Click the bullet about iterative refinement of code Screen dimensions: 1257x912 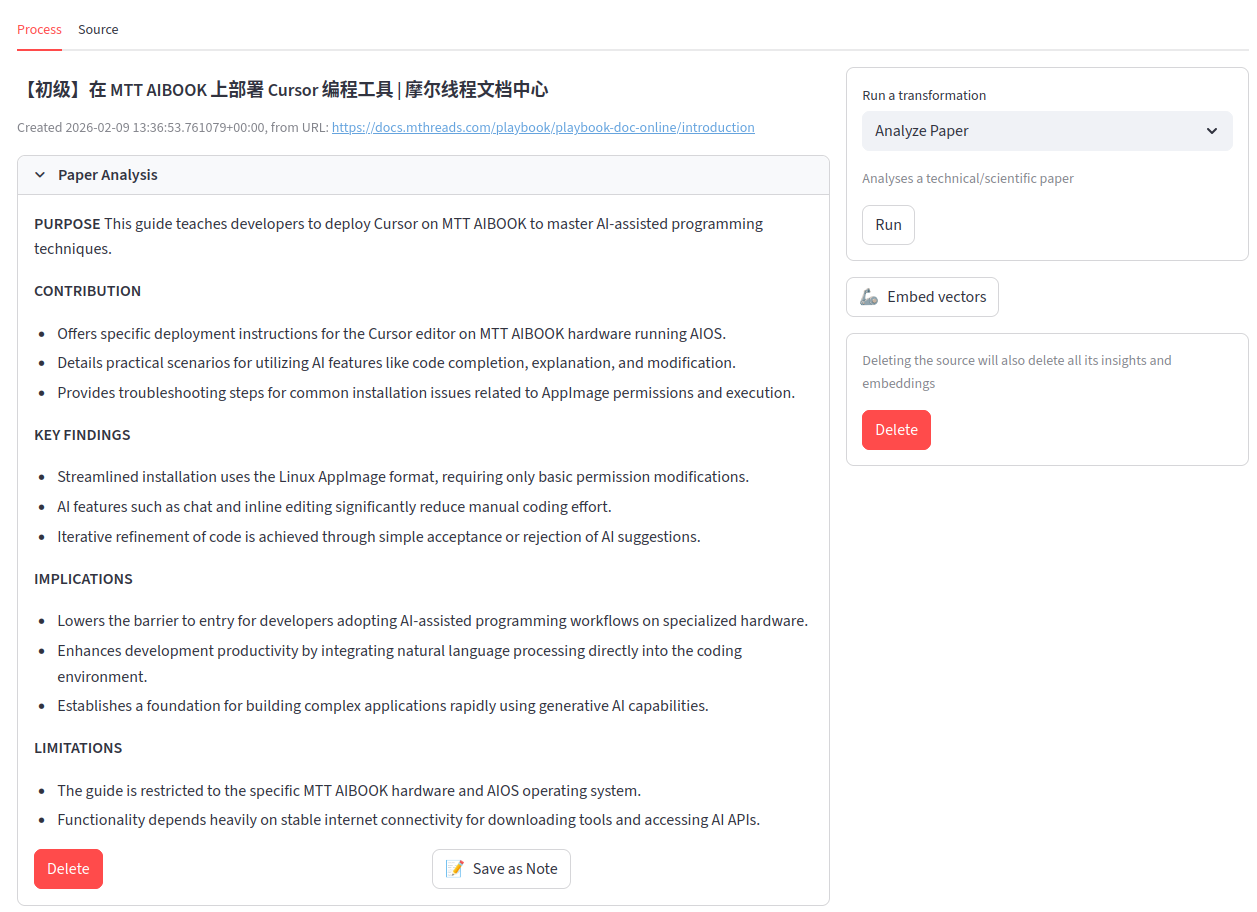[x=379, y=537]
